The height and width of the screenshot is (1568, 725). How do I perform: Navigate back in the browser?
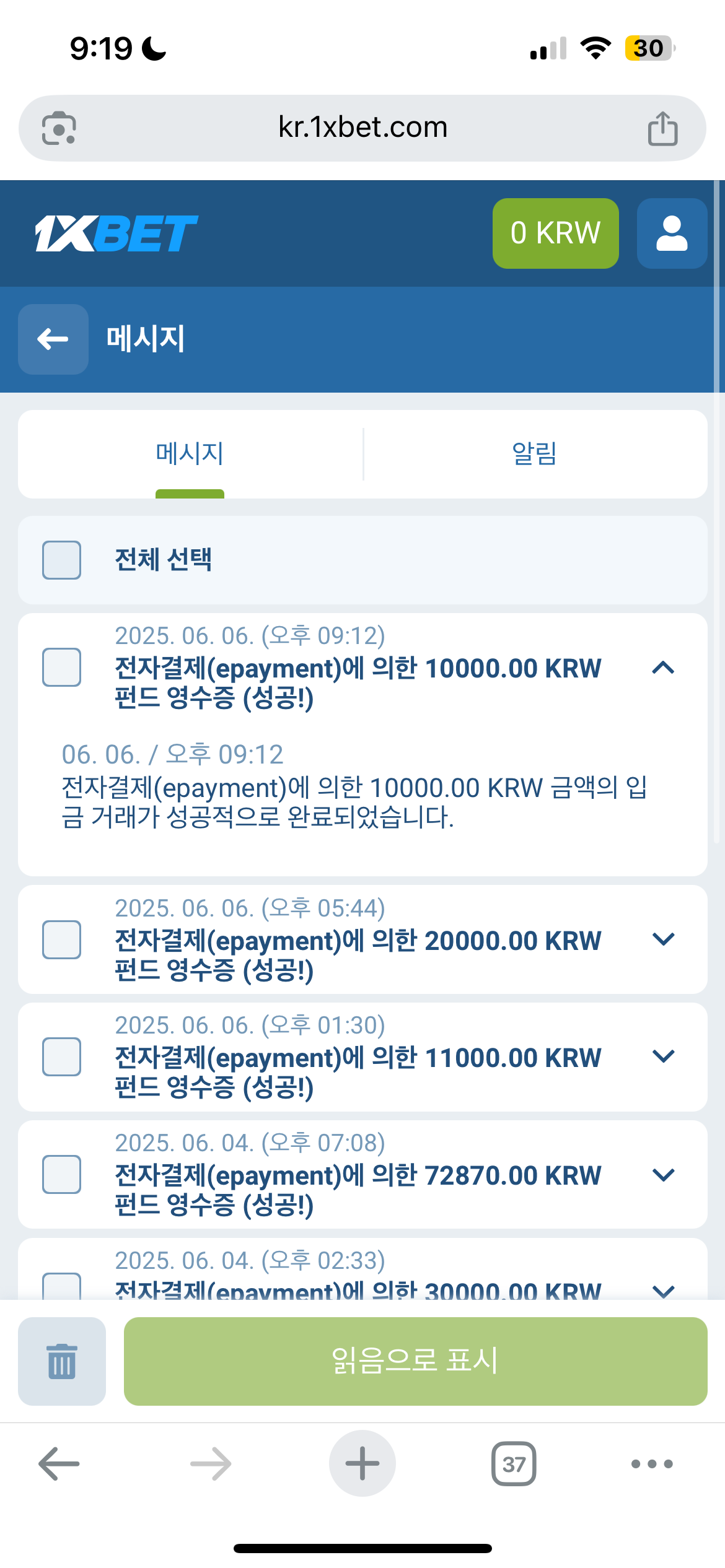point(59,1464)
